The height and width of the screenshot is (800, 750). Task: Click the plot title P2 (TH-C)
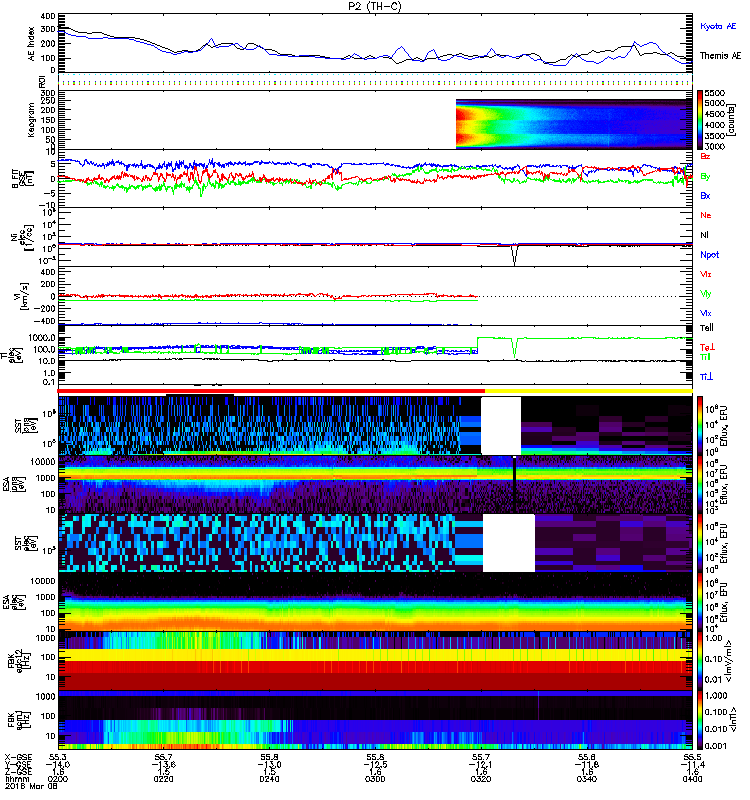tap(375, 6)
